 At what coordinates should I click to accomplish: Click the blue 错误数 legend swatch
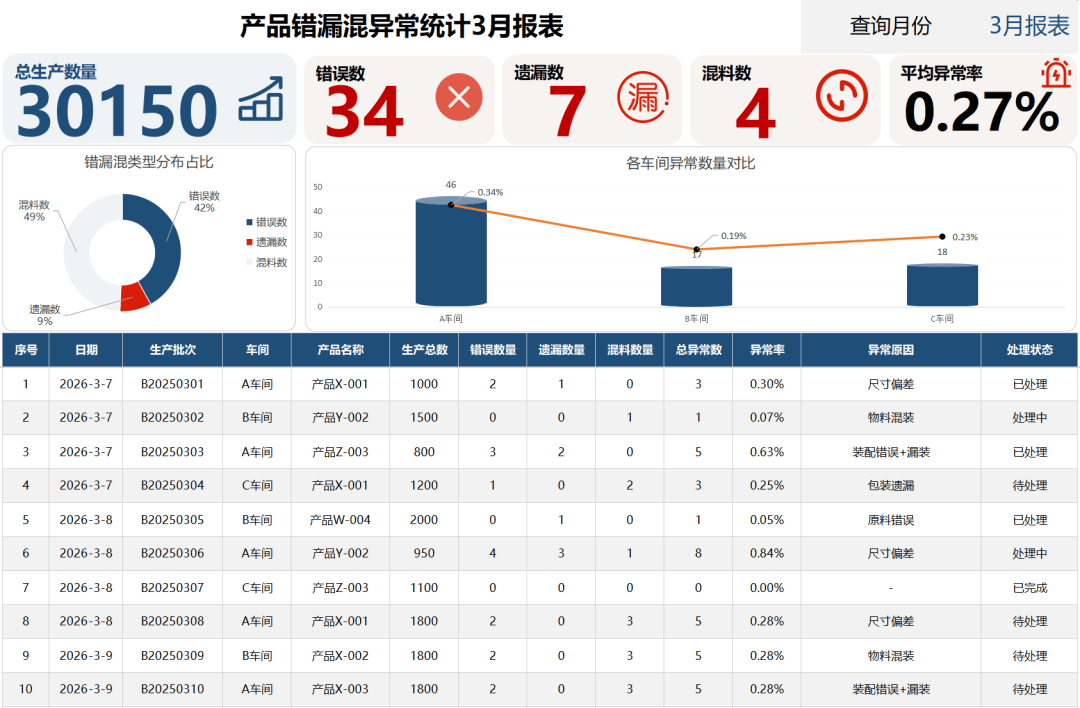[x=249, y=222]
